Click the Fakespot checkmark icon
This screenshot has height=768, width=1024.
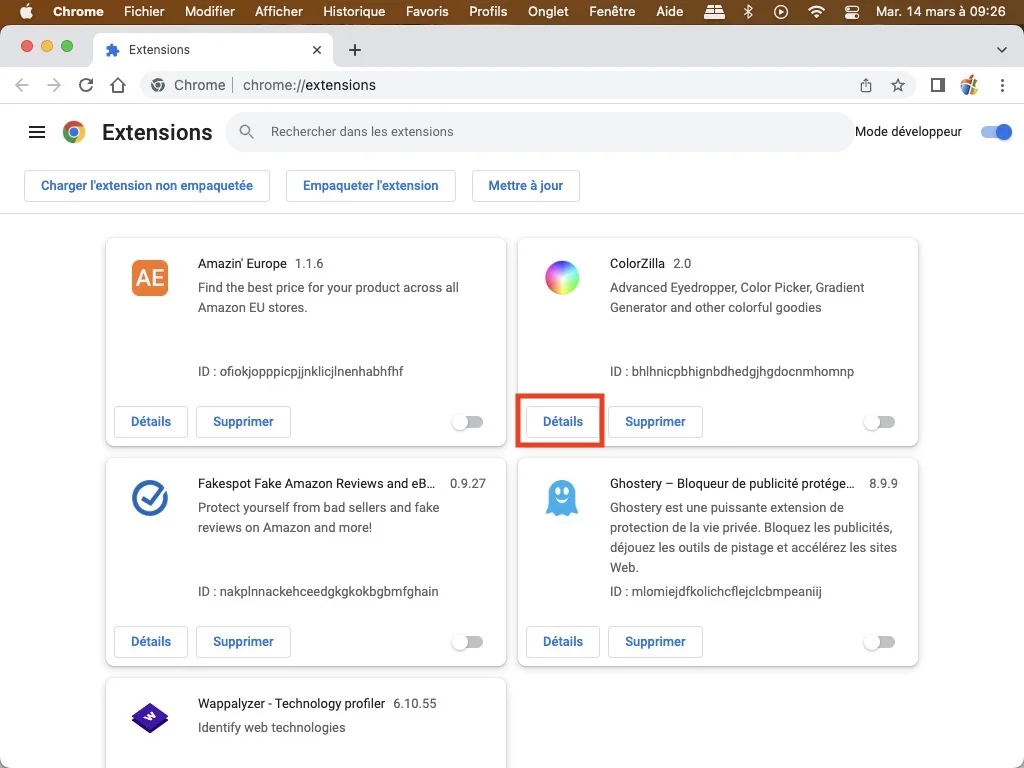point(150,498)
